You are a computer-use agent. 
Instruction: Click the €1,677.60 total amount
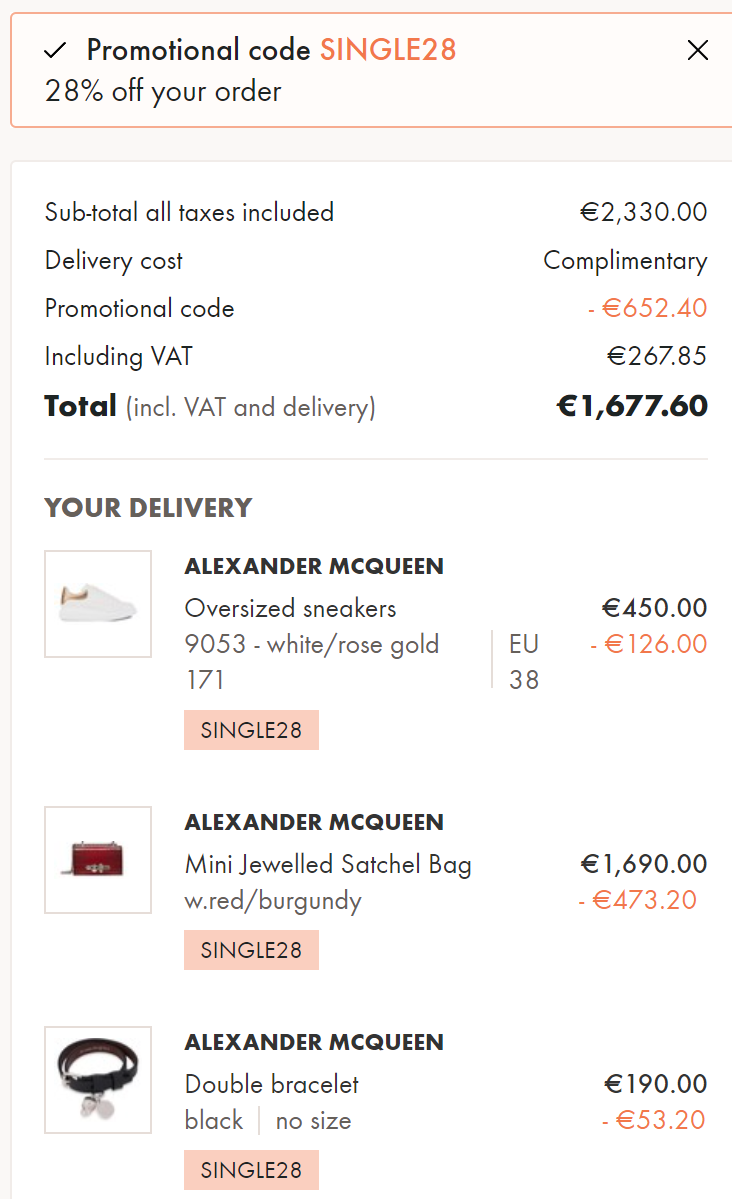pyautogui.click(x=632, y=406)
